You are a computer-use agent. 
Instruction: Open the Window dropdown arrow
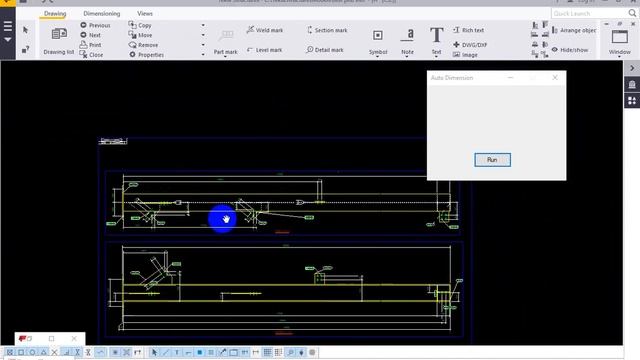pyautogui.click(x=620, y=57)
